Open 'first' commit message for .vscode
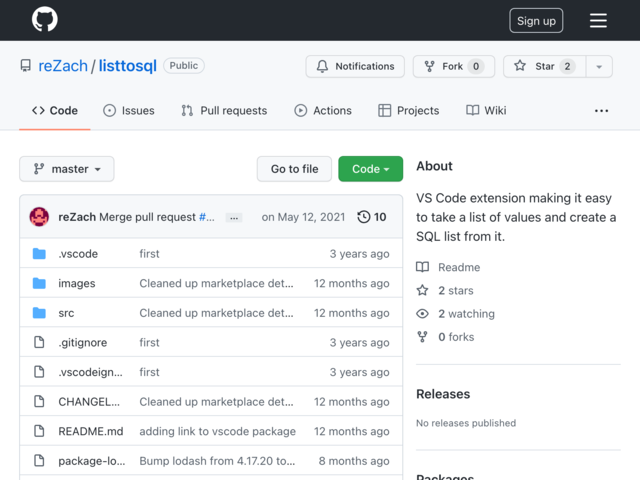Image resolution: width=640 pixels, height=480 pixels. (149, 254)
